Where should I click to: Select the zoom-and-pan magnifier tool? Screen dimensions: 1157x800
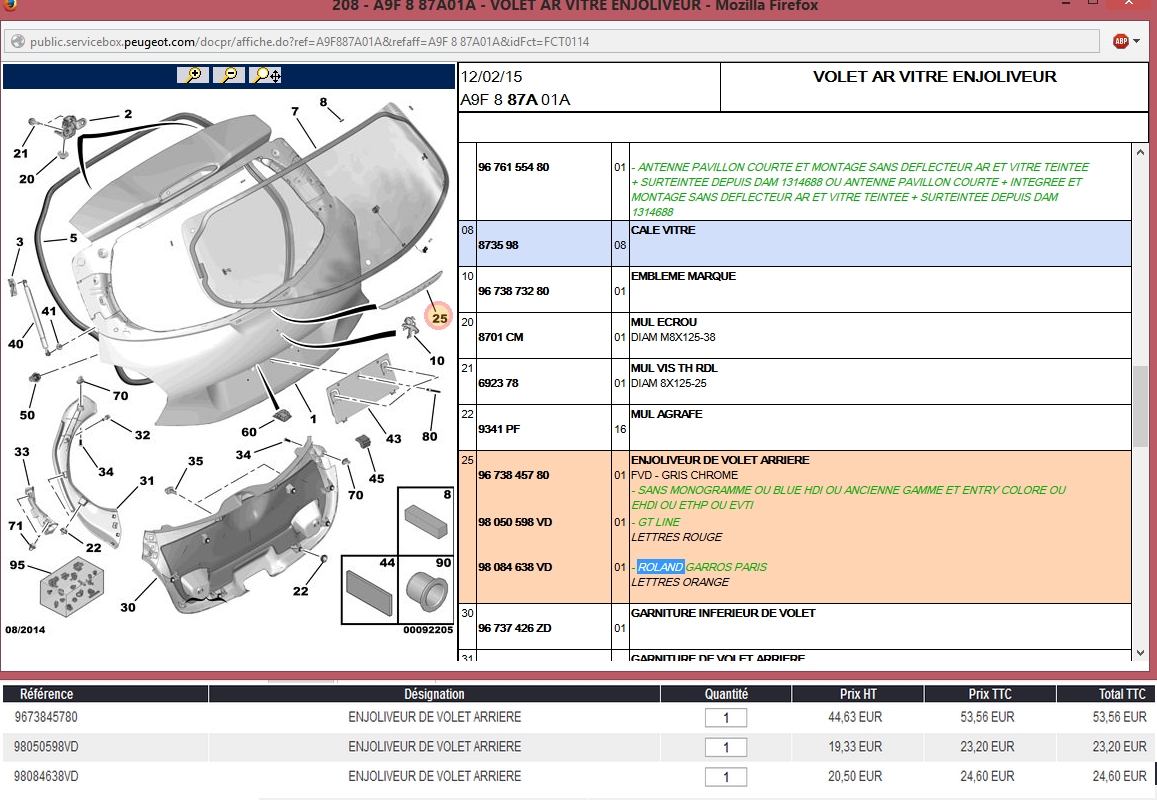[266, 75]
